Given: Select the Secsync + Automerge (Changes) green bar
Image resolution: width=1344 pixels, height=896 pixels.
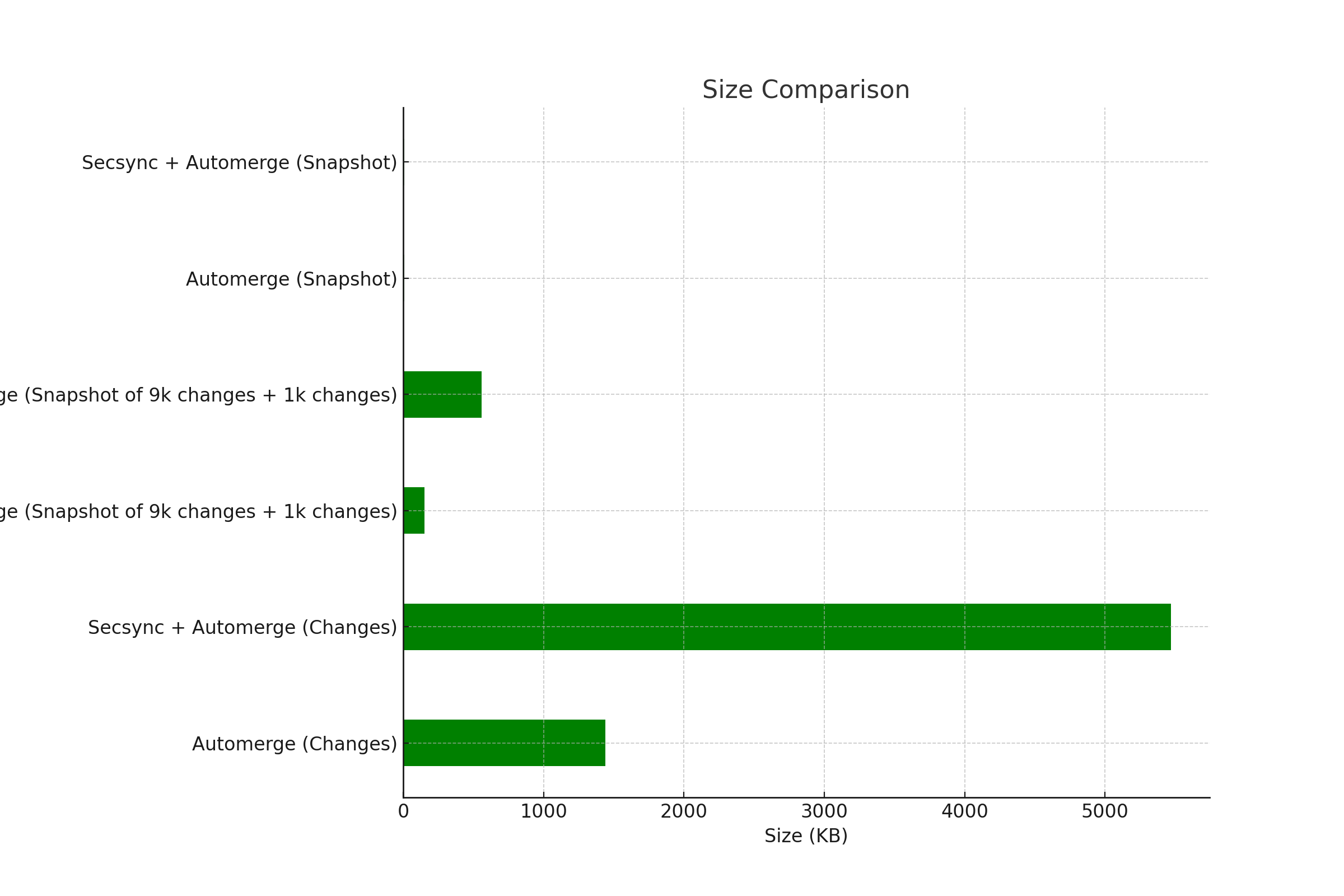Looking at the screenshot, I should point(787,627).
